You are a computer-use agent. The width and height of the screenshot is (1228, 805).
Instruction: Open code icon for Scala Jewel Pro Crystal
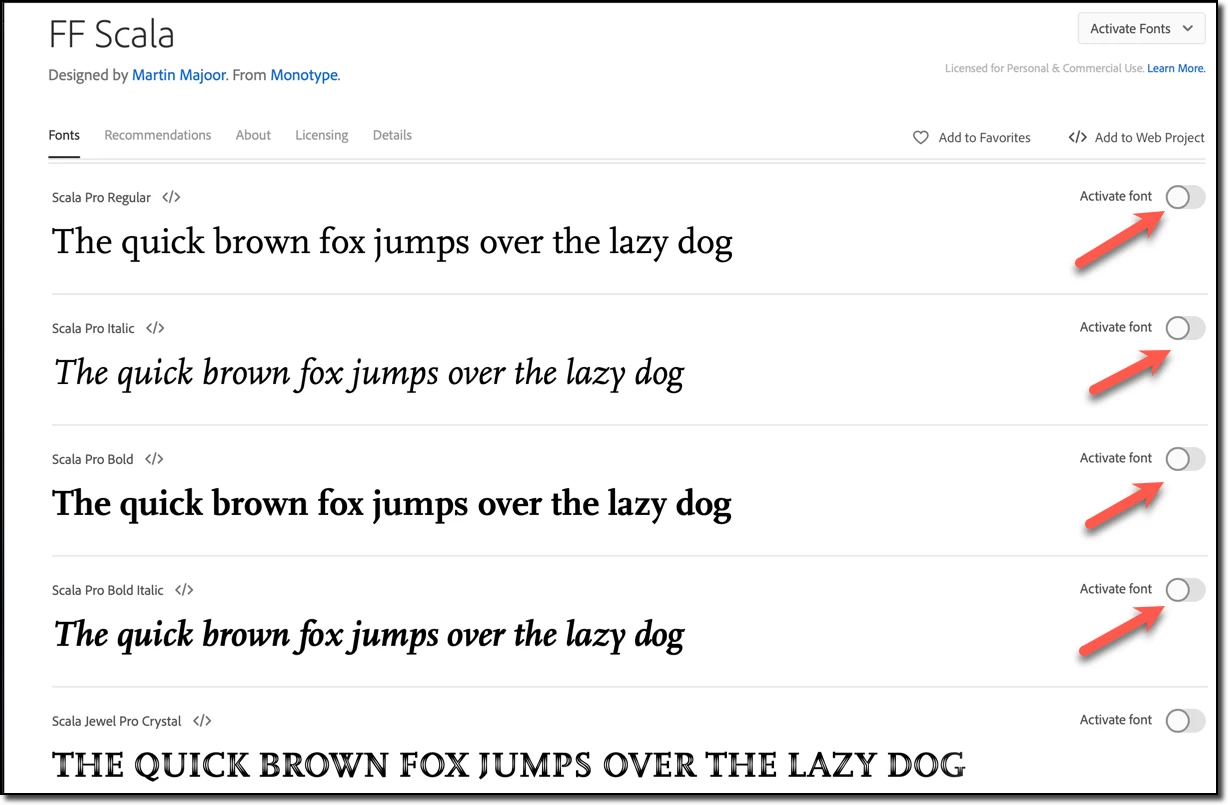202,721
